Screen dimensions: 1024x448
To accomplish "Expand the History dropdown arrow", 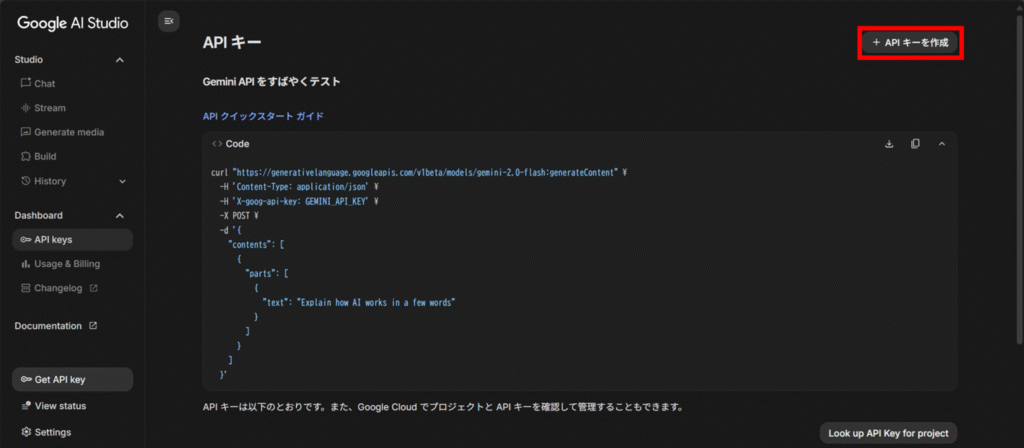I will pyautogui.click(x=122, y=182).
